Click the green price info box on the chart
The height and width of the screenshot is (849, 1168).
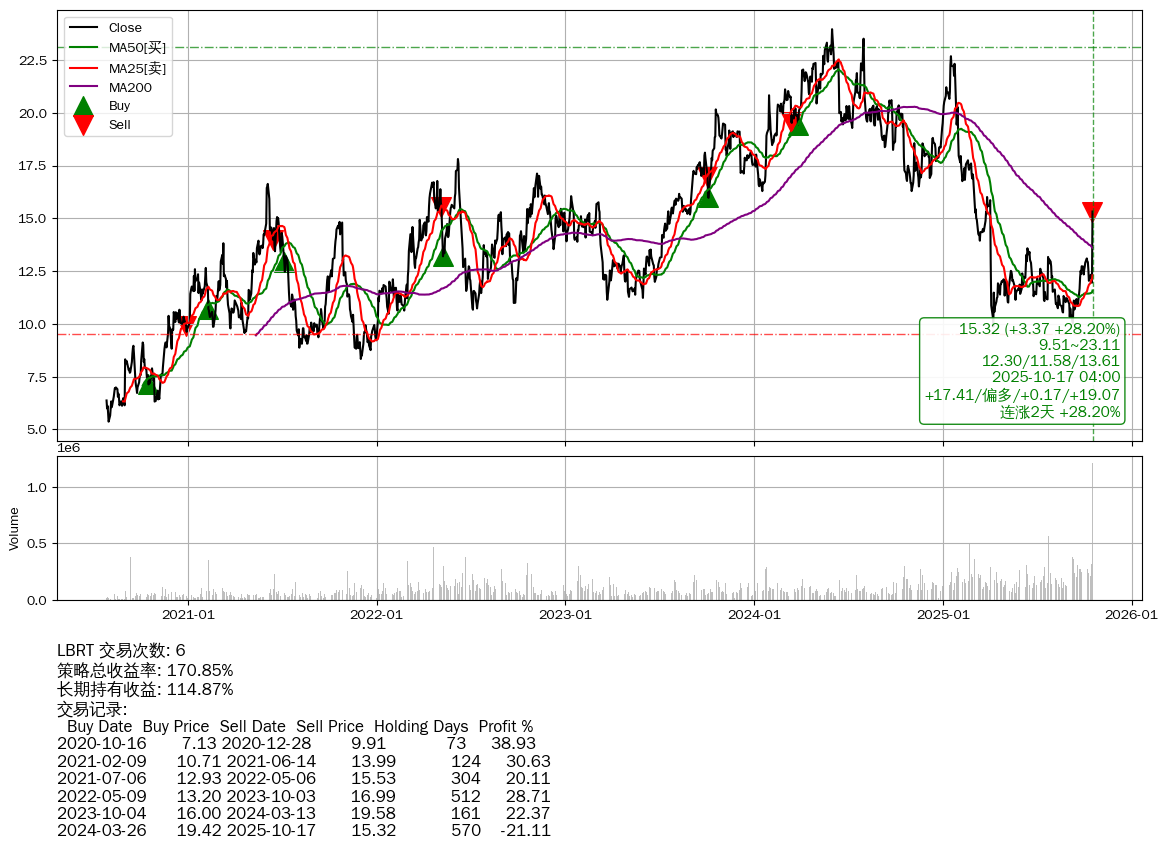tap(1022, 370)
